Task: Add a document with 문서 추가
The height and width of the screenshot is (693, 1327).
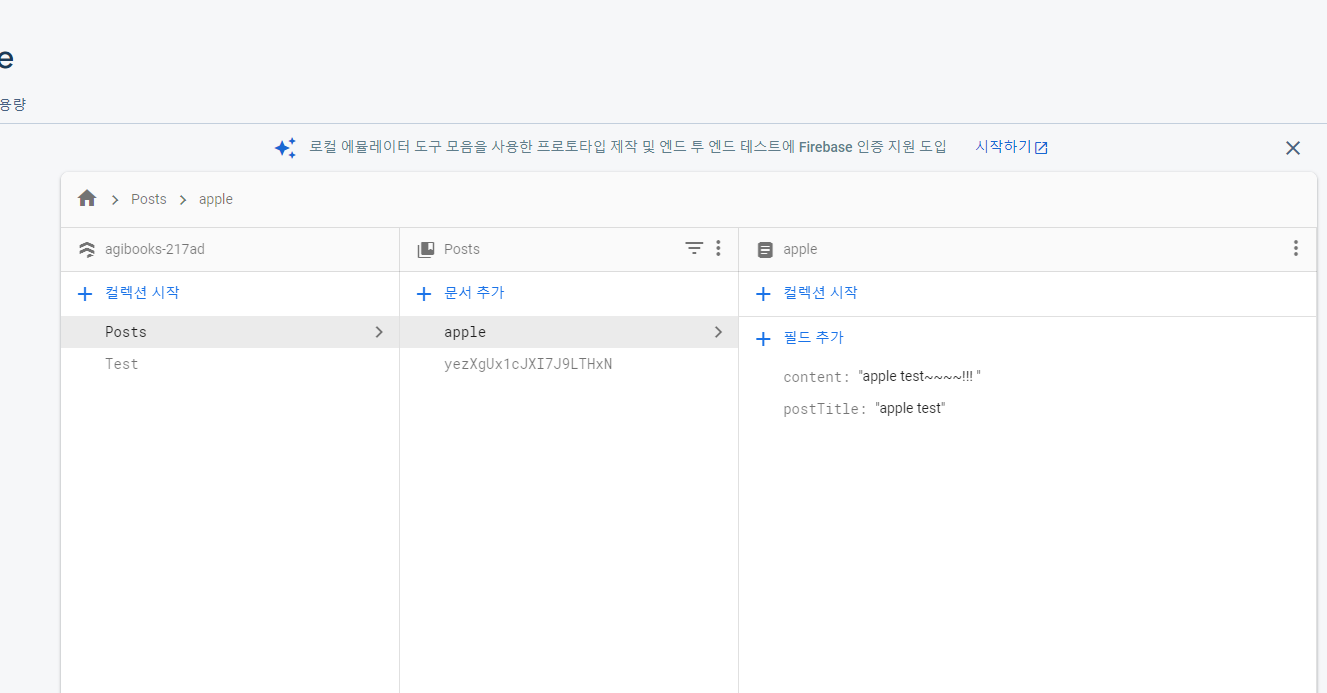Action: [x=474, y=293]
